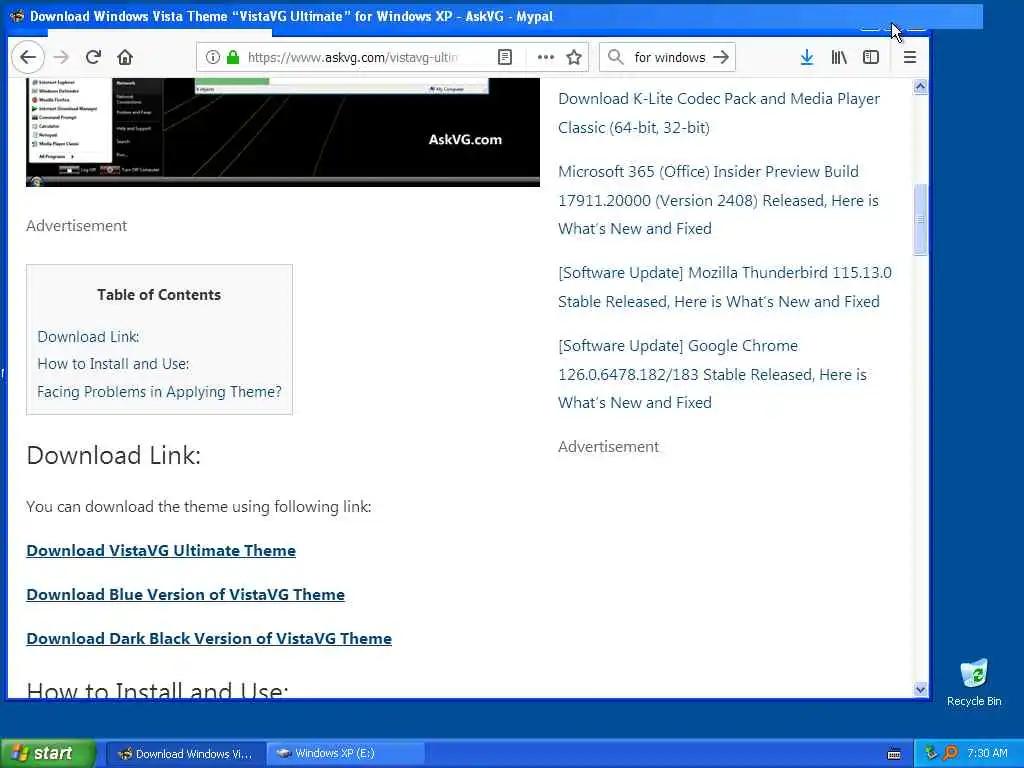Open the browser home page

(125, 57)
